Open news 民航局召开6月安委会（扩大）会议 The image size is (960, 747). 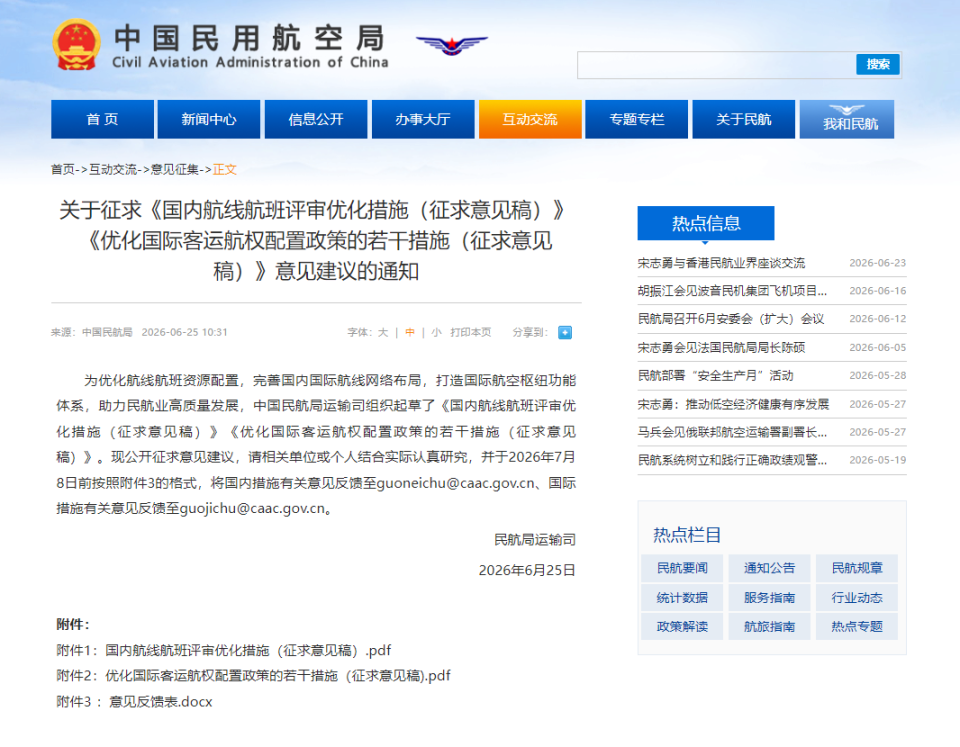[x=731, y=319]
